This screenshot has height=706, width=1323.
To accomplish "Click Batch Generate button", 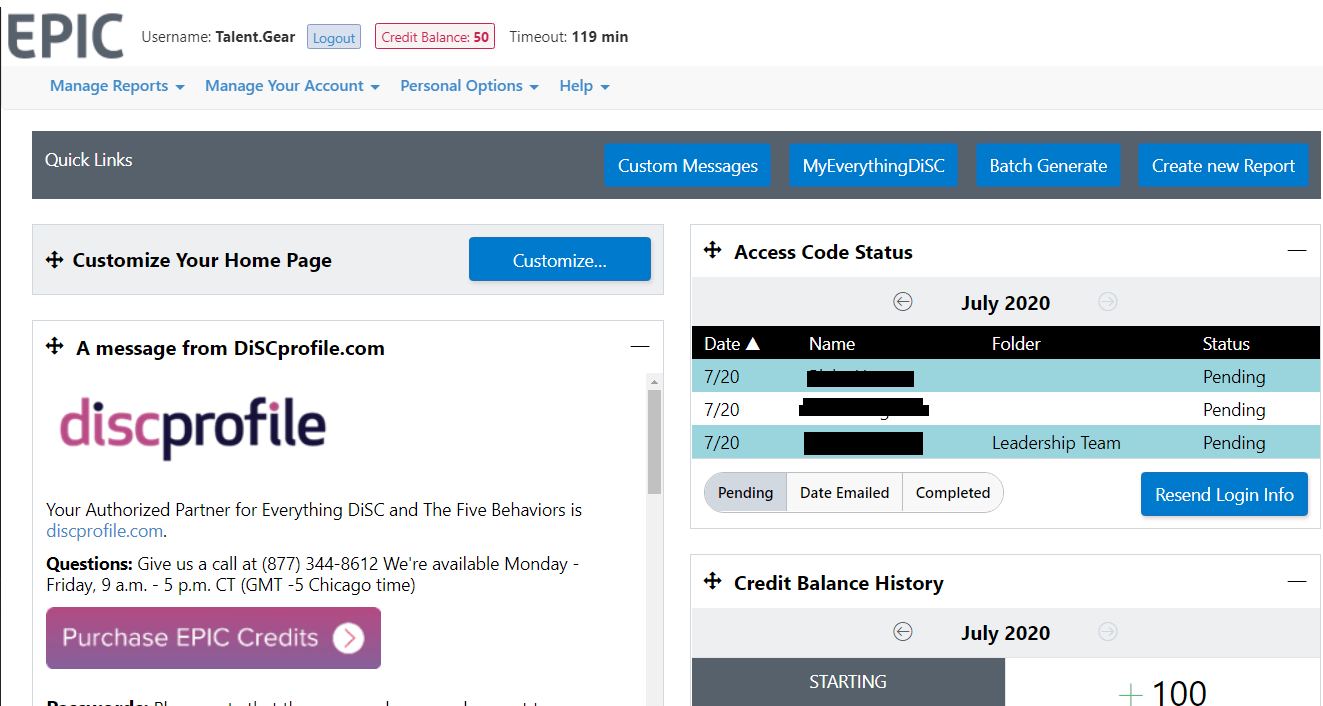I will click(x=1048, y=166).
